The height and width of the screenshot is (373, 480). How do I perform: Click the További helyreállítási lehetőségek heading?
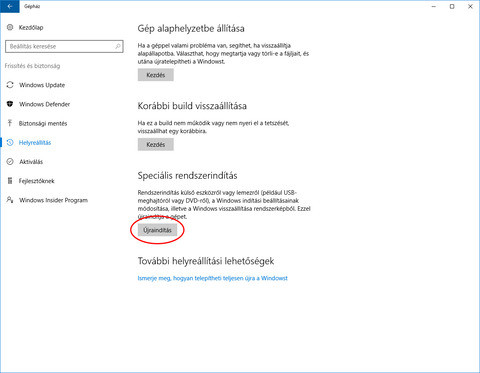point(206,261)
